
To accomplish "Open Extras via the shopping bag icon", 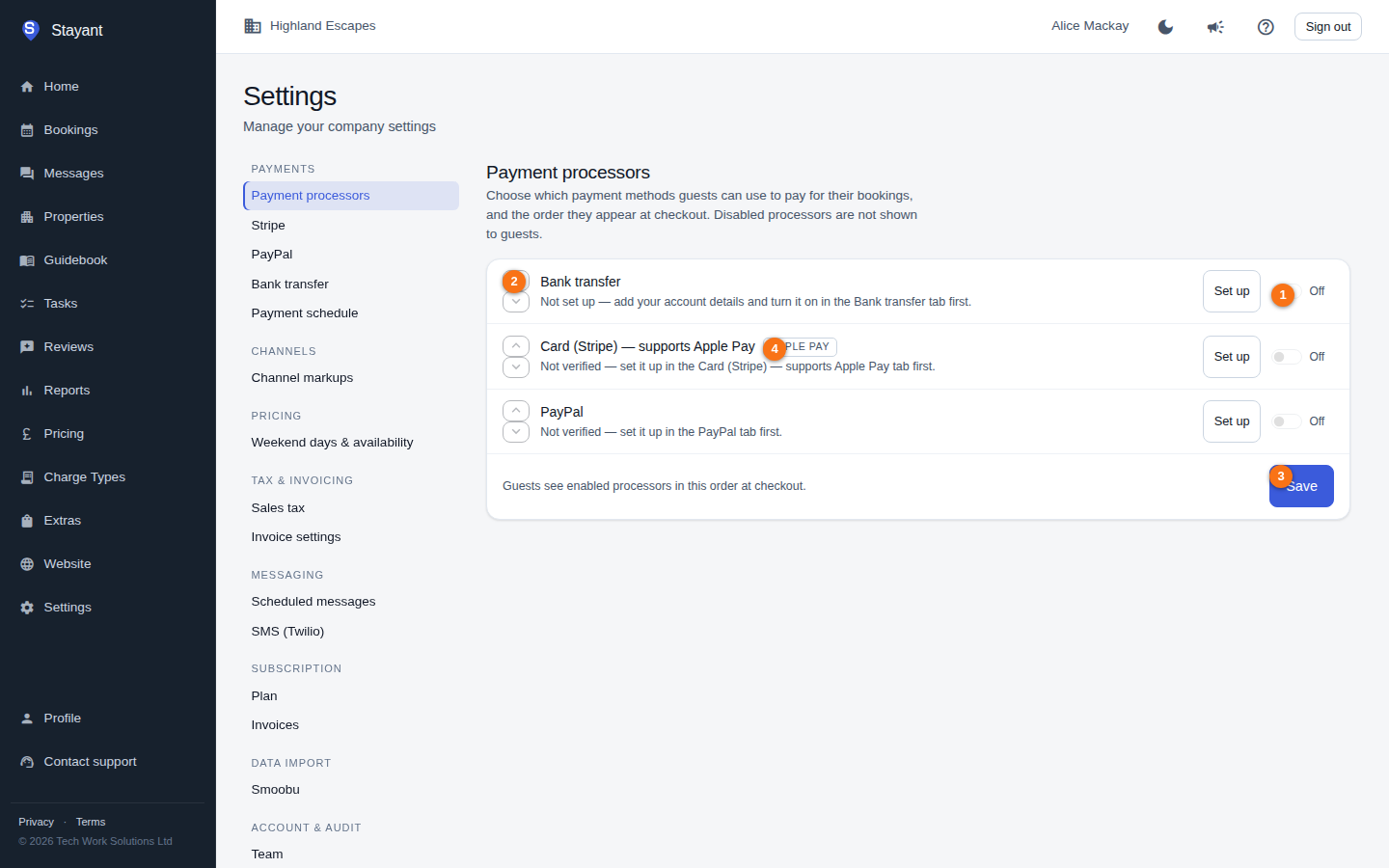I will [x=27, y=521].
